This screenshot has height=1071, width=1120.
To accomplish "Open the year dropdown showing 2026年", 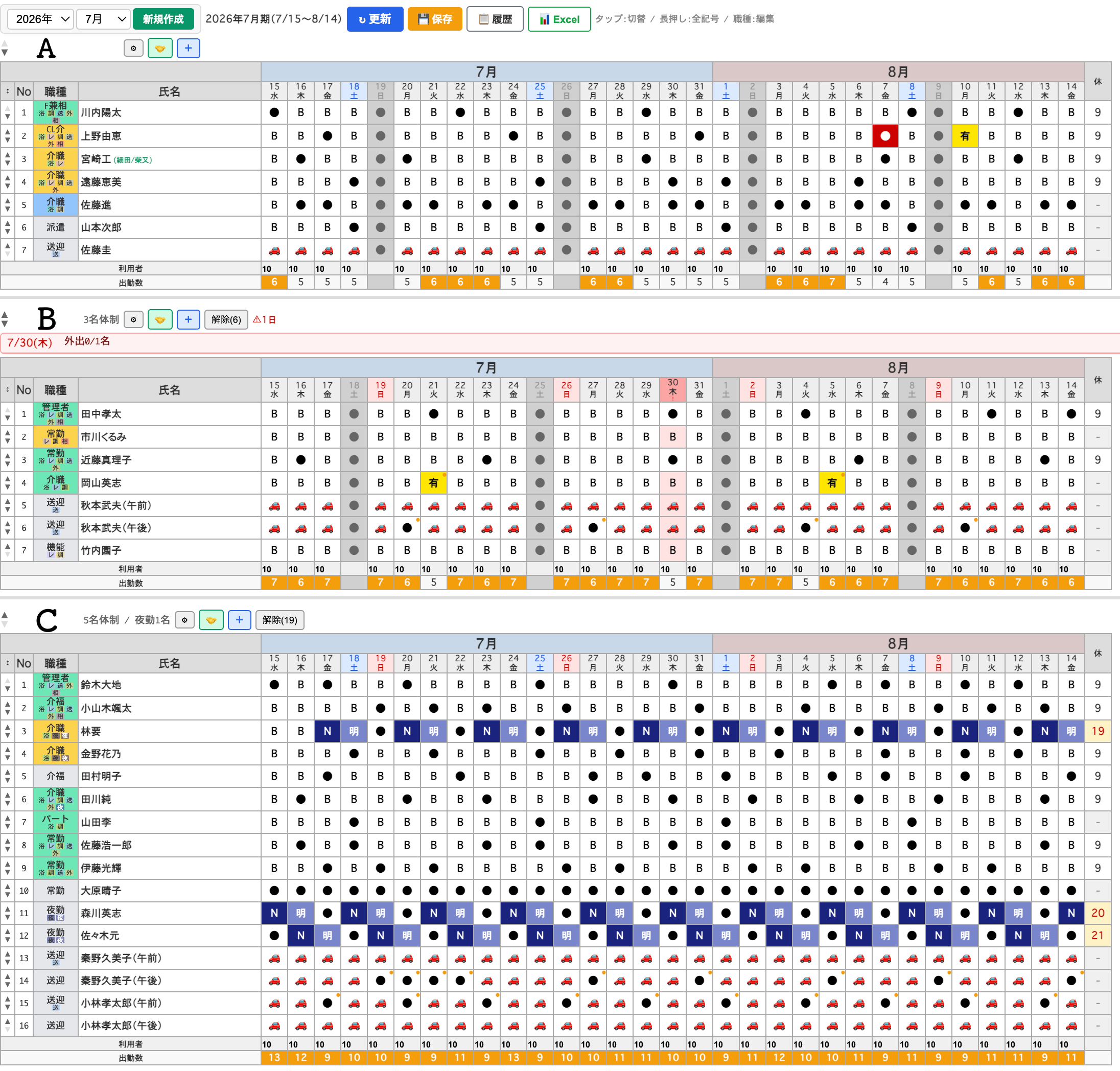I will coord(40,19).
